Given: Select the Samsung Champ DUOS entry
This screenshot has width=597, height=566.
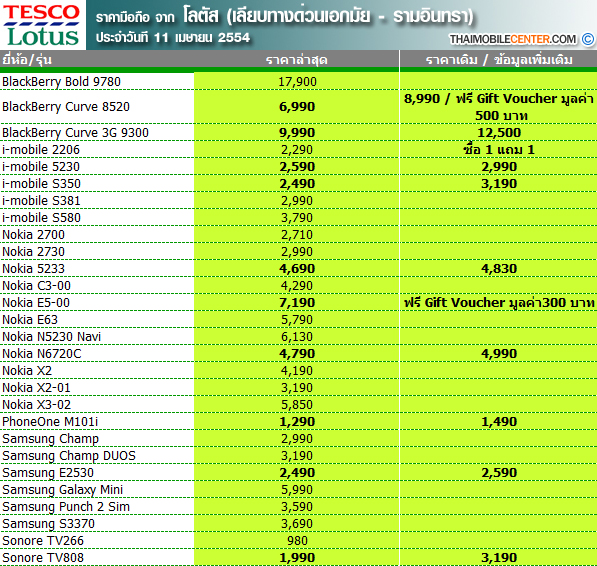Looking at the screenshot, I should (x=69, y=456).
